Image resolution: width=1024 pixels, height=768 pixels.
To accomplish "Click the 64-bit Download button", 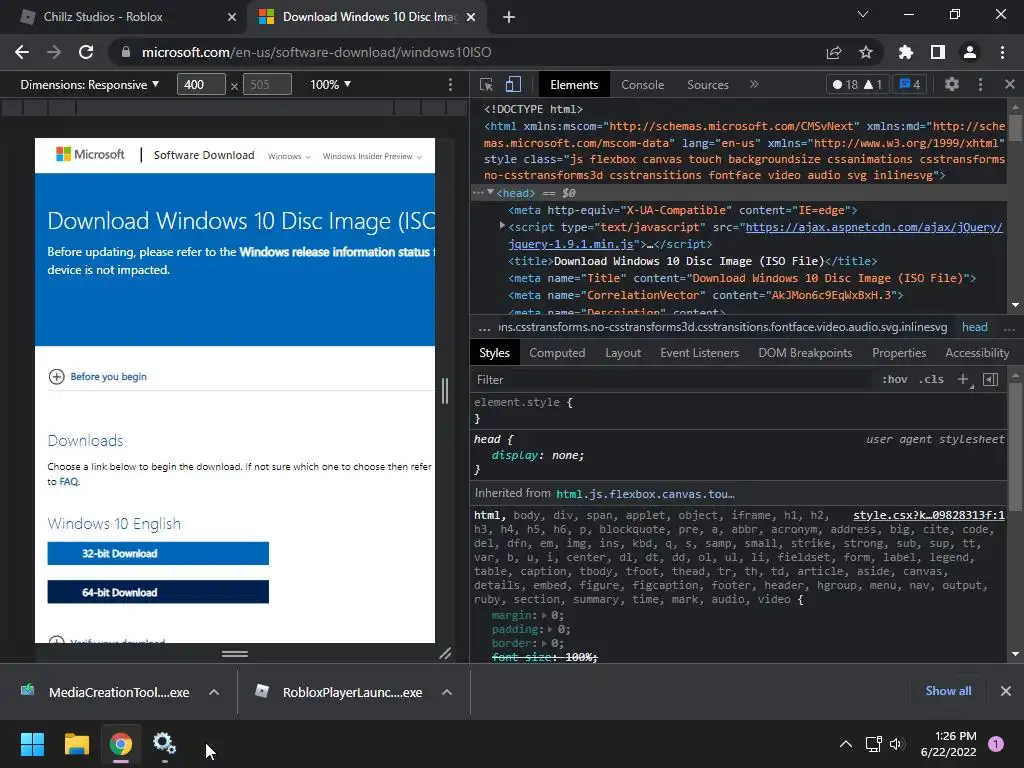I will point(158,592).
